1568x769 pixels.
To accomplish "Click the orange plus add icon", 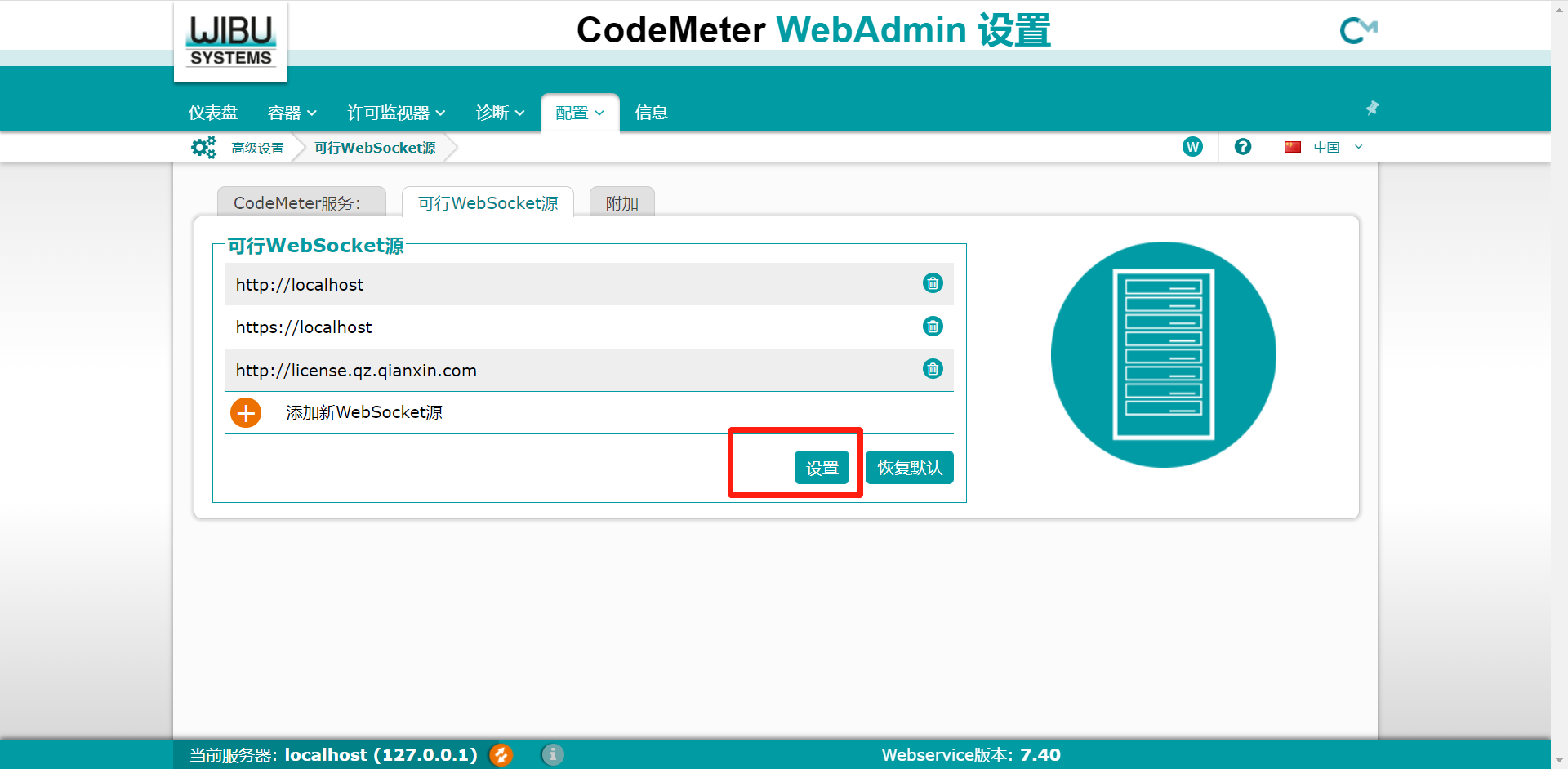I will tap(245, 412).
